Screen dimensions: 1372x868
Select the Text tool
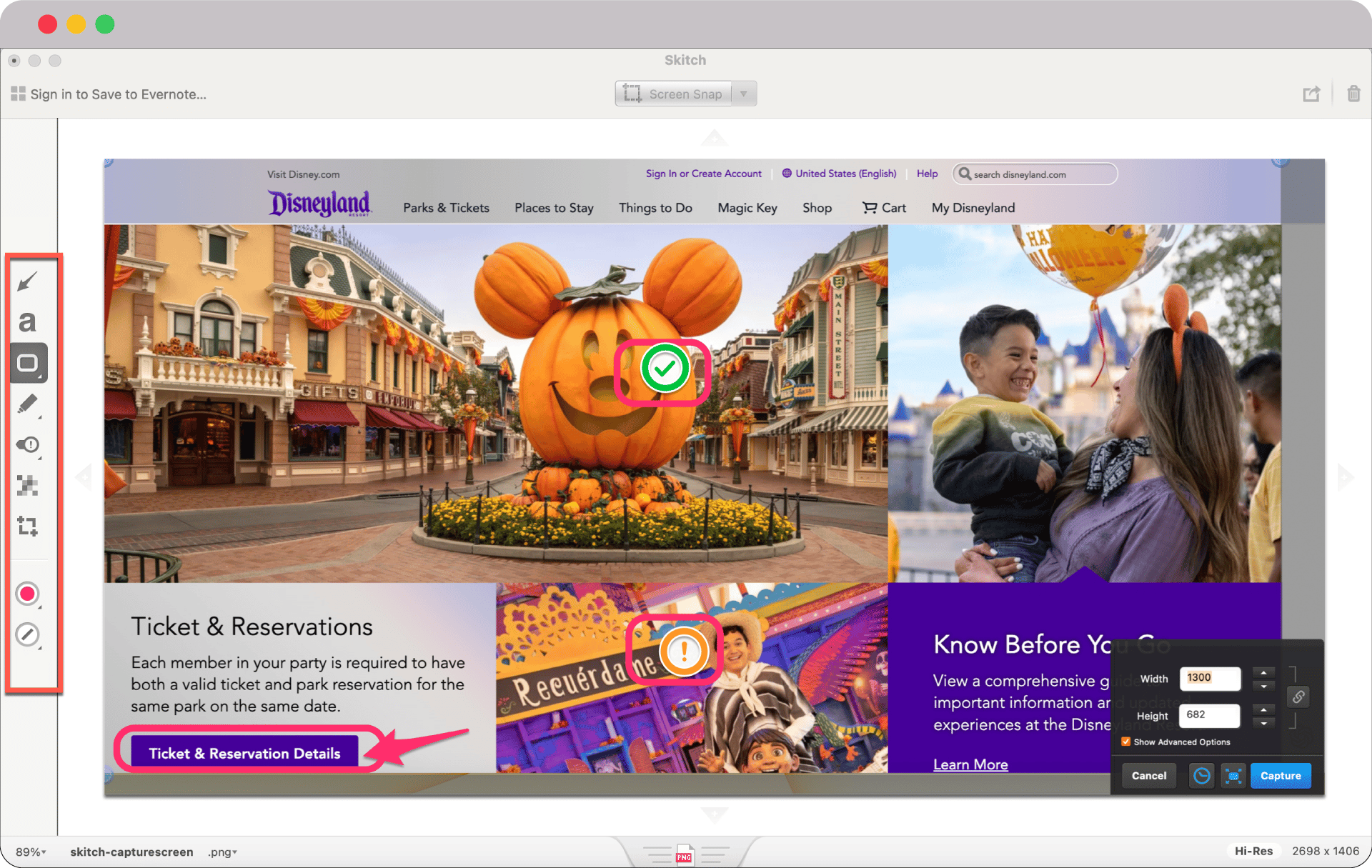[27, 322]
